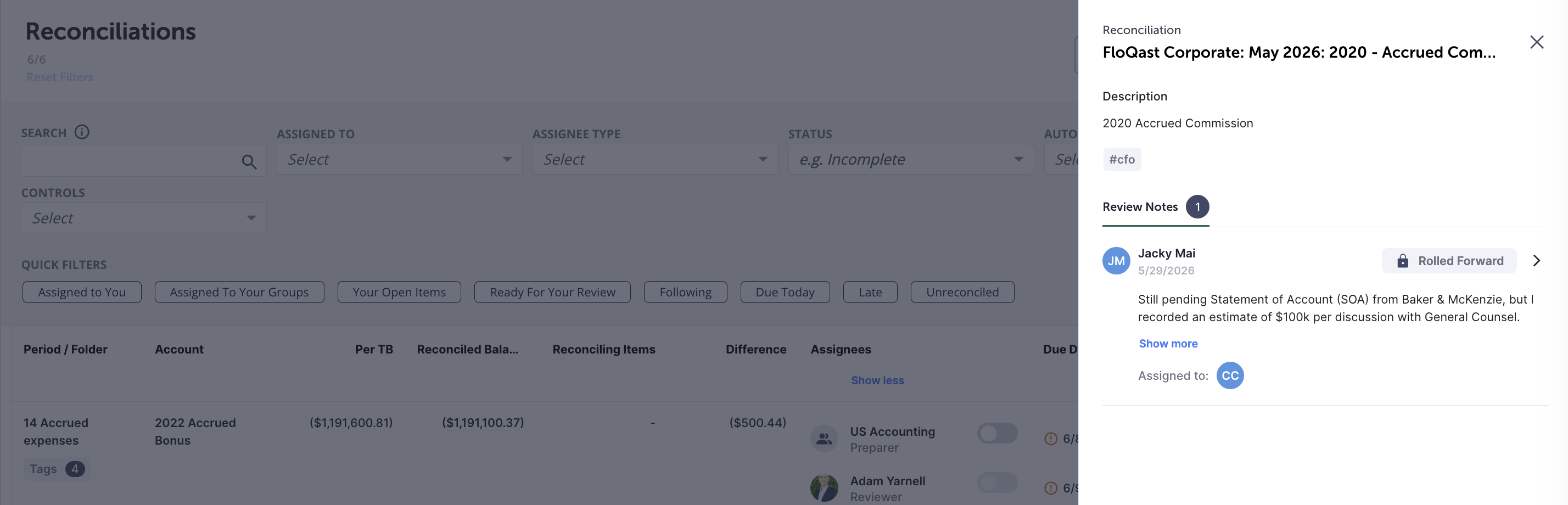
Task: Click the Rolled Forward status badge
Action: [x=1449, y=261]
